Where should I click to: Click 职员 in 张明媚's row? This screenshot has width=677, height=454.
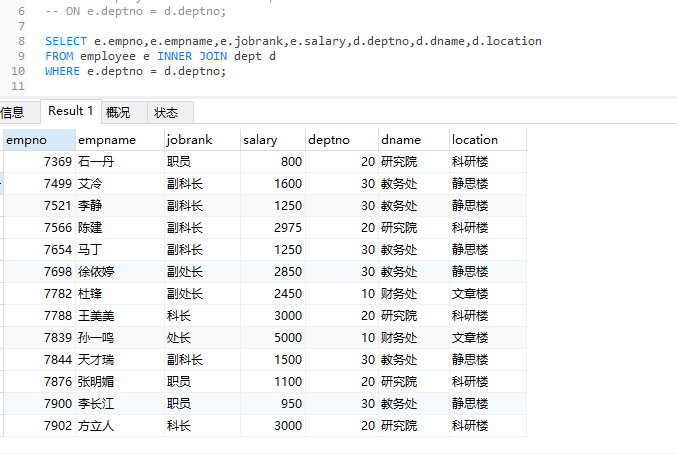point(202,382)
